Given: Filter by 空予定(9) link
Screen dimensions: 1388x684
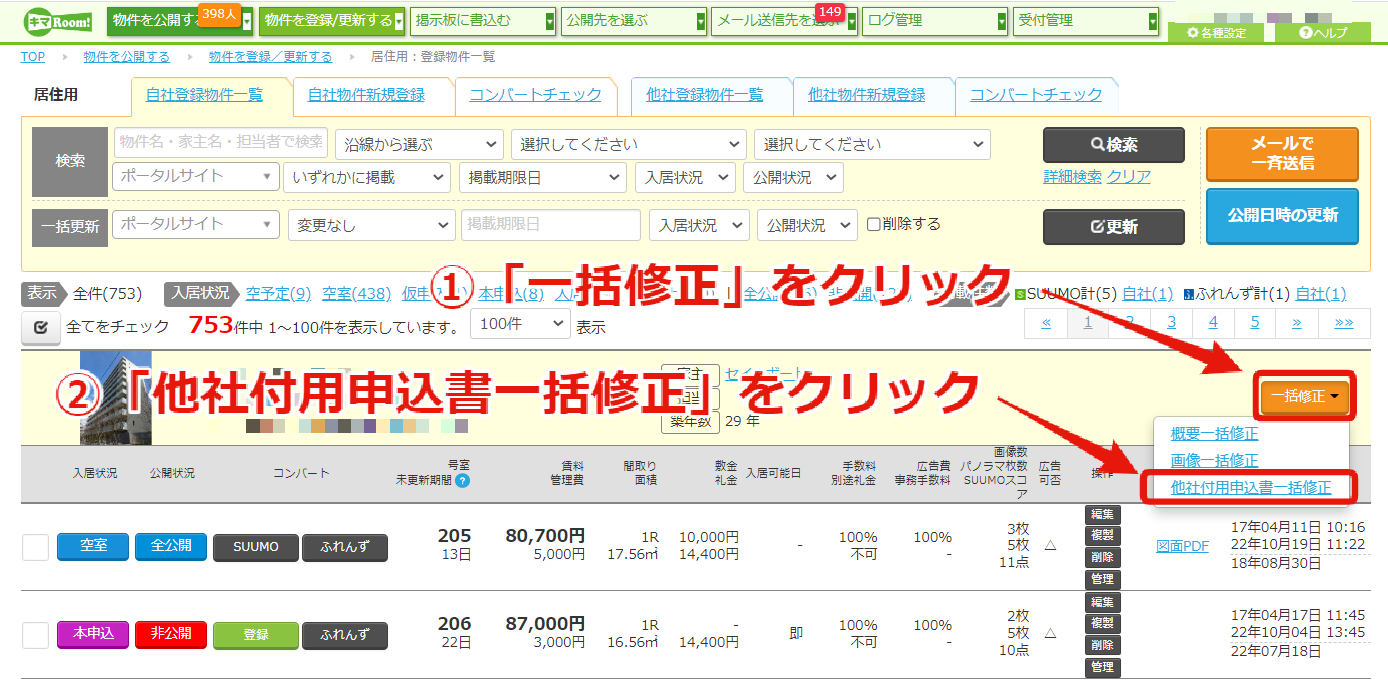Looking at the screenshot, I should pyautogui.click(x=278, y=294).
